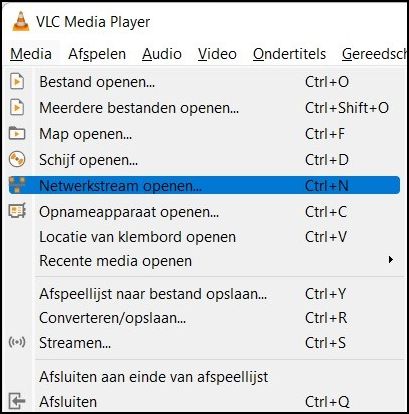
Task: Select Converteren/opslaan menu entry
Action: (112, 318)
